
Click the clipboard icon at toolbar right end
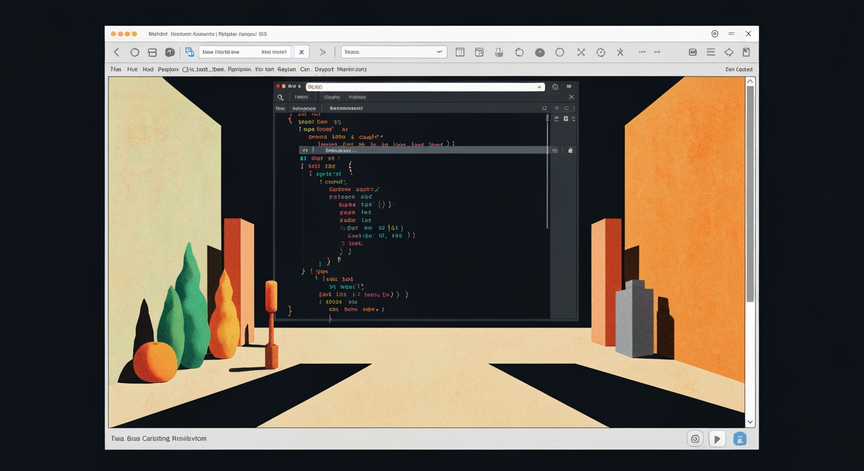click(747, 52)
